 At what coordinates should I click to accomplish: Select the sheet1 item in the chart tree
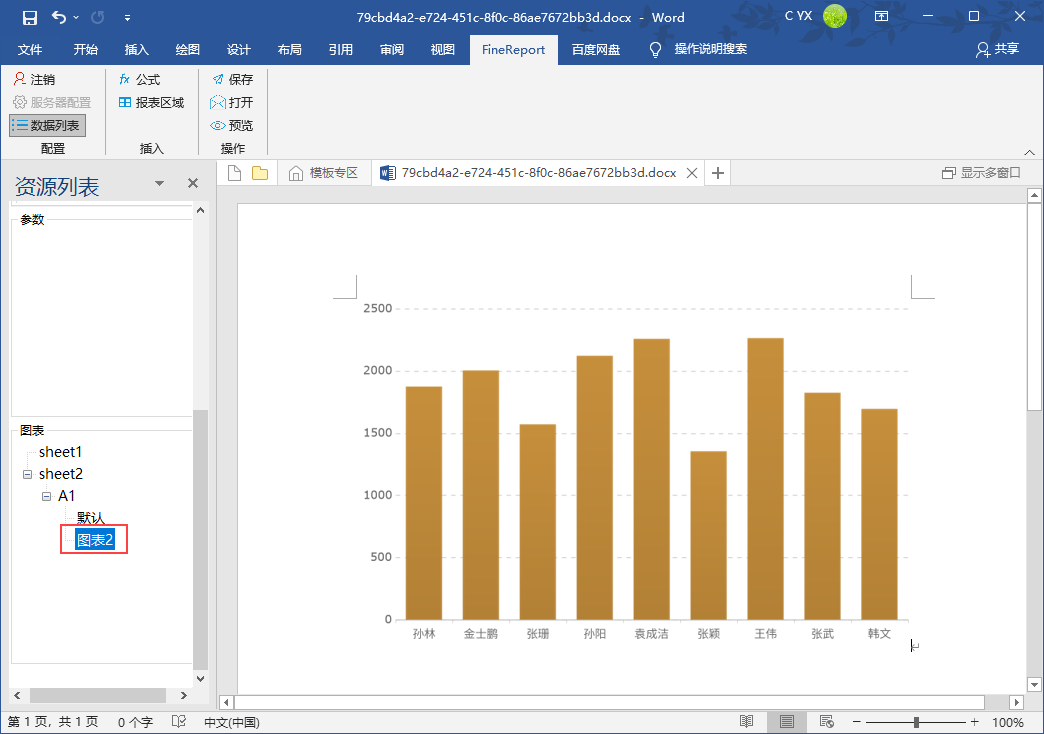click(60, 452)
